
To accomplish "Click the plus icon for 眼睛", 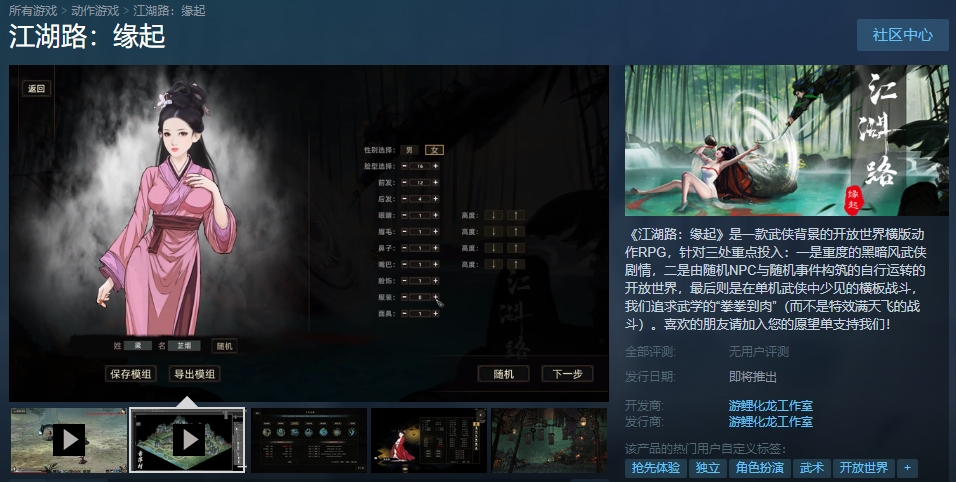I will point(435,215).
